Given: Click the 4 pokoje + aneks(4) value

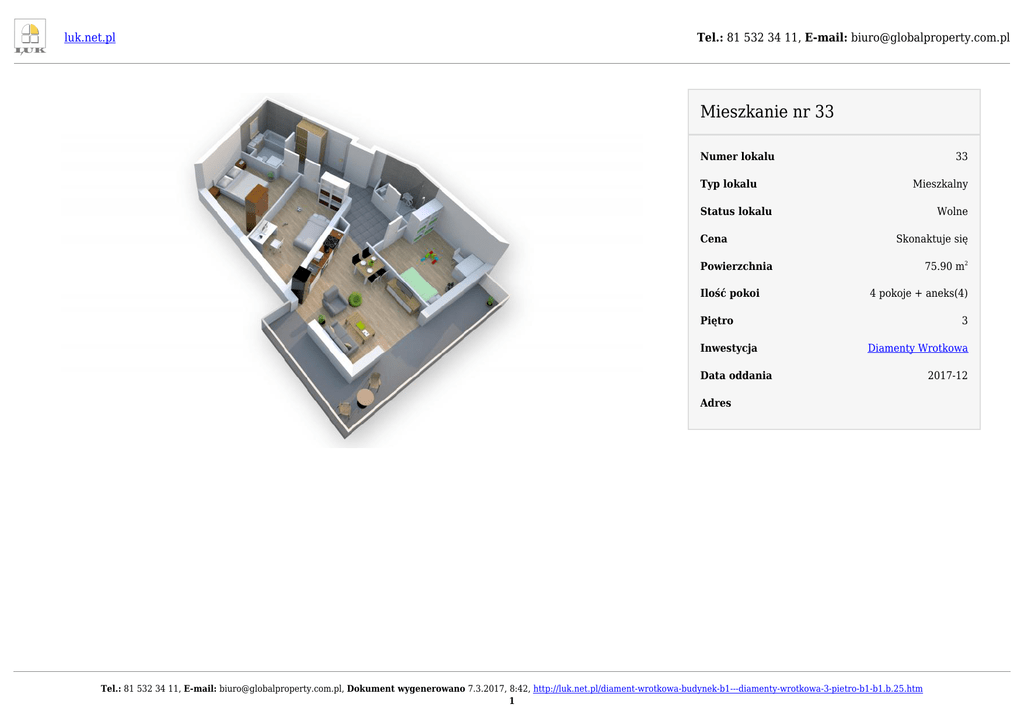Looking at the screenshot, I should (918, 294).
